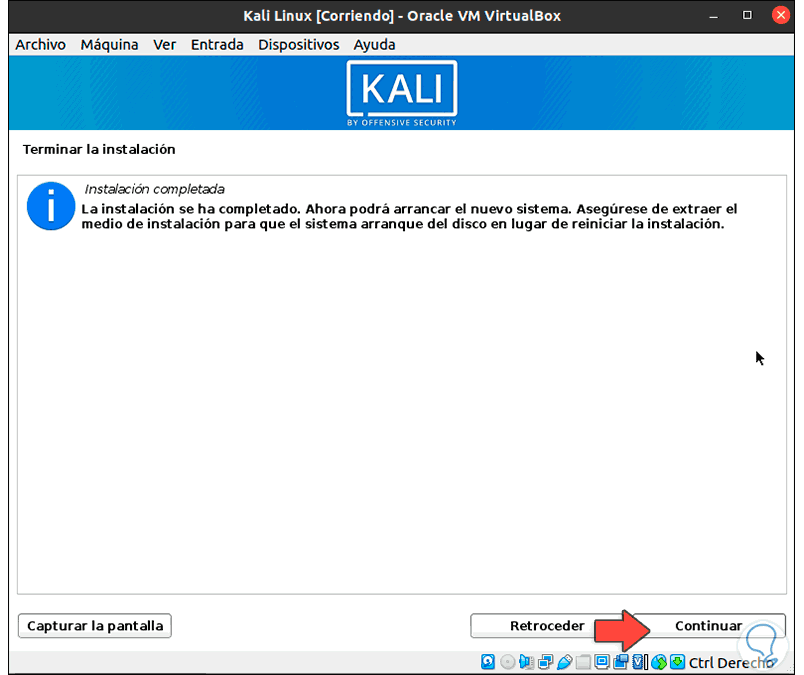
Task: Click the hard disk activity status icon
Action: tap(488, 662)
